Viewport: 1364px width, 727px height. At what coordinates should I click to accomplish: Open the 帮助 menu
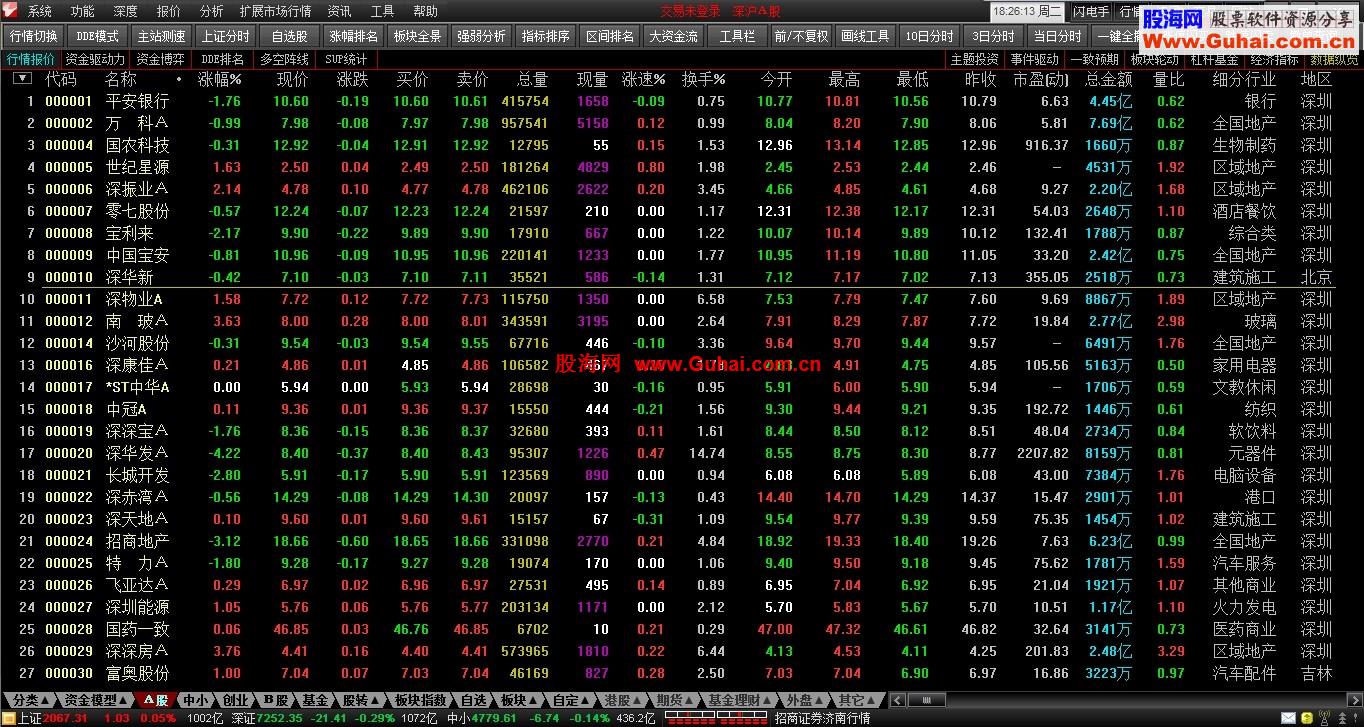click(x=425, y=11)
